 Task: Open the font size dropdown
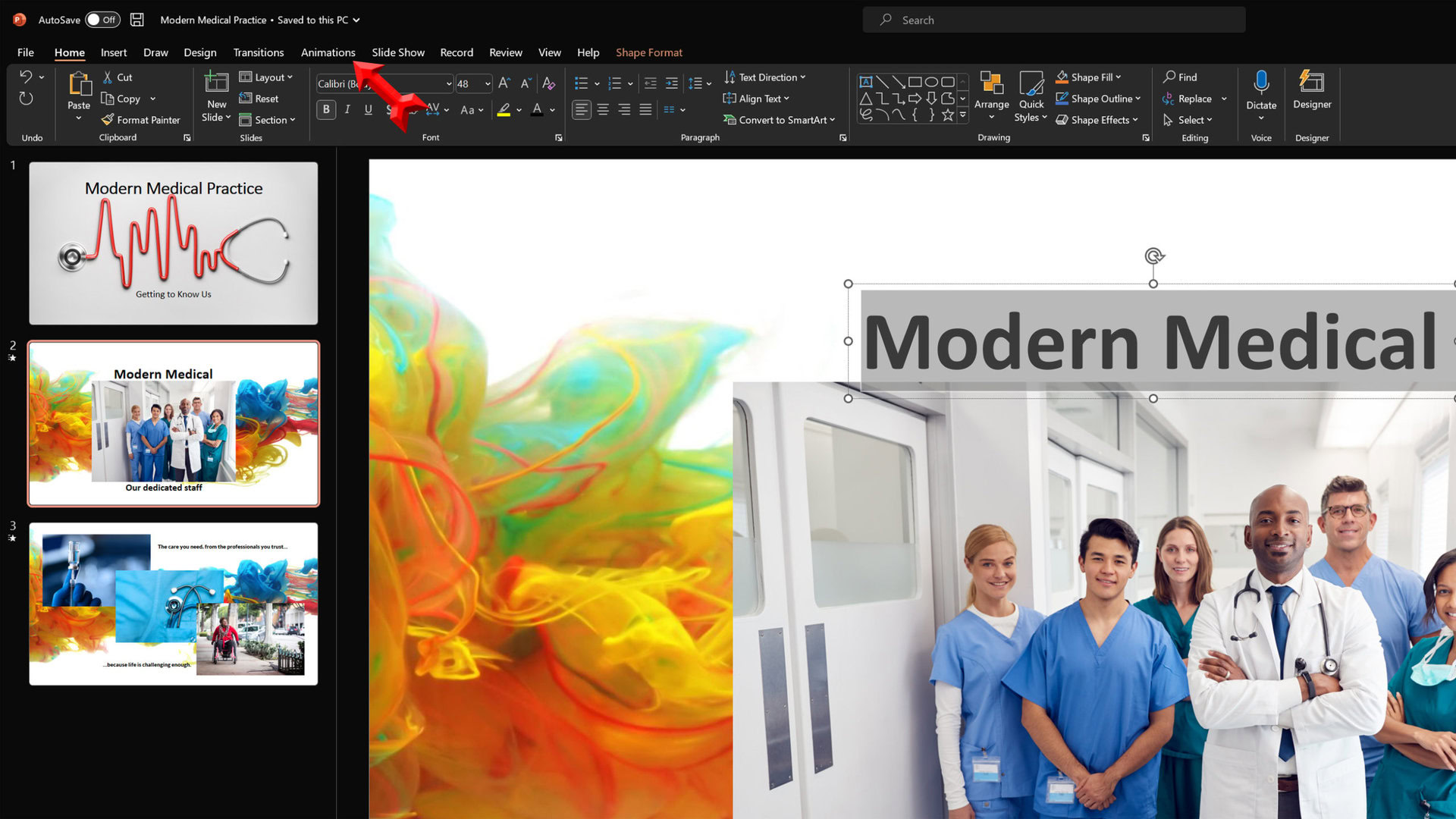tap(488, 83)
